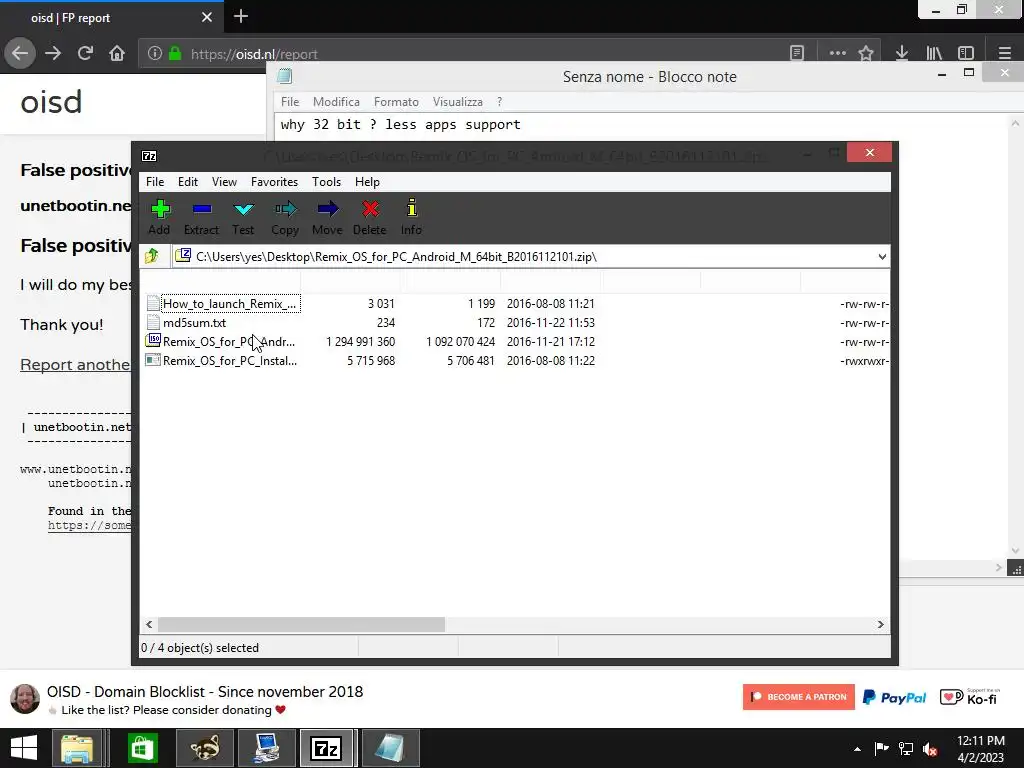This screenshot has height=768, width=1024.
Task: Run Test from the 7-Zip toolbar
Action: (x=243, y=217)
